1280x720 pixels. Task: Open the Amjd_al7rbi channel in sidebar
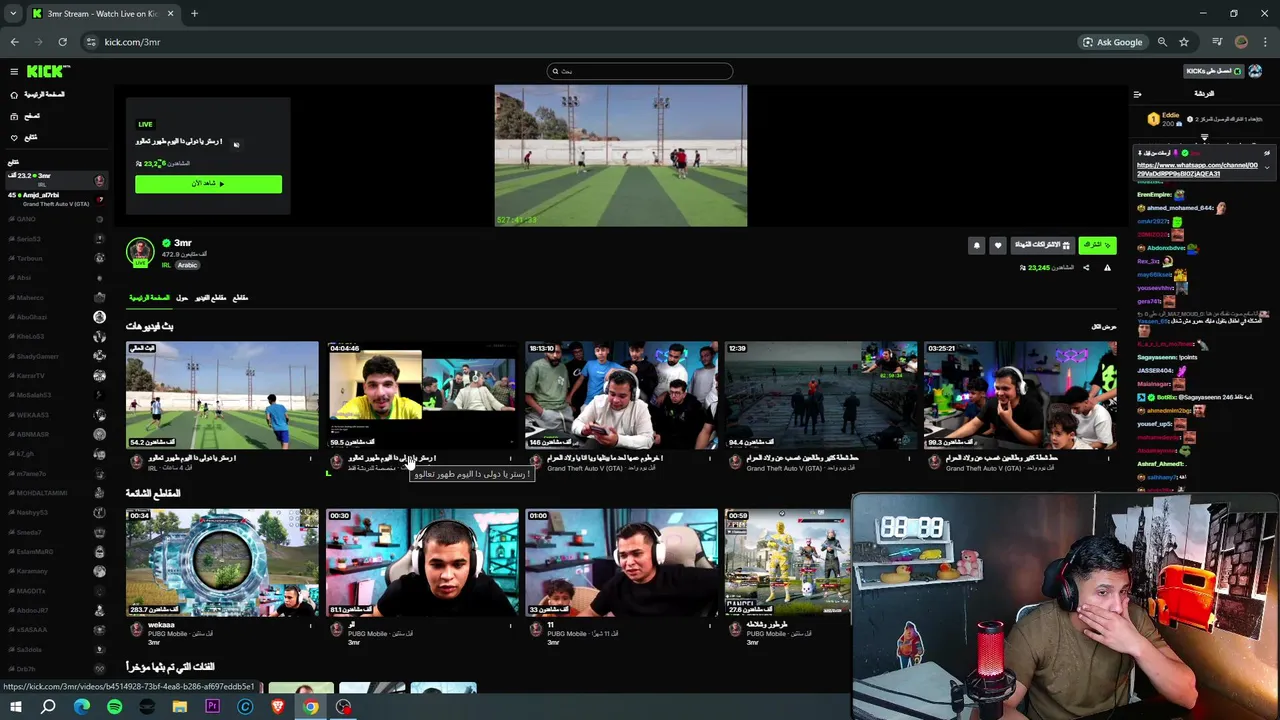coord(56,199)
